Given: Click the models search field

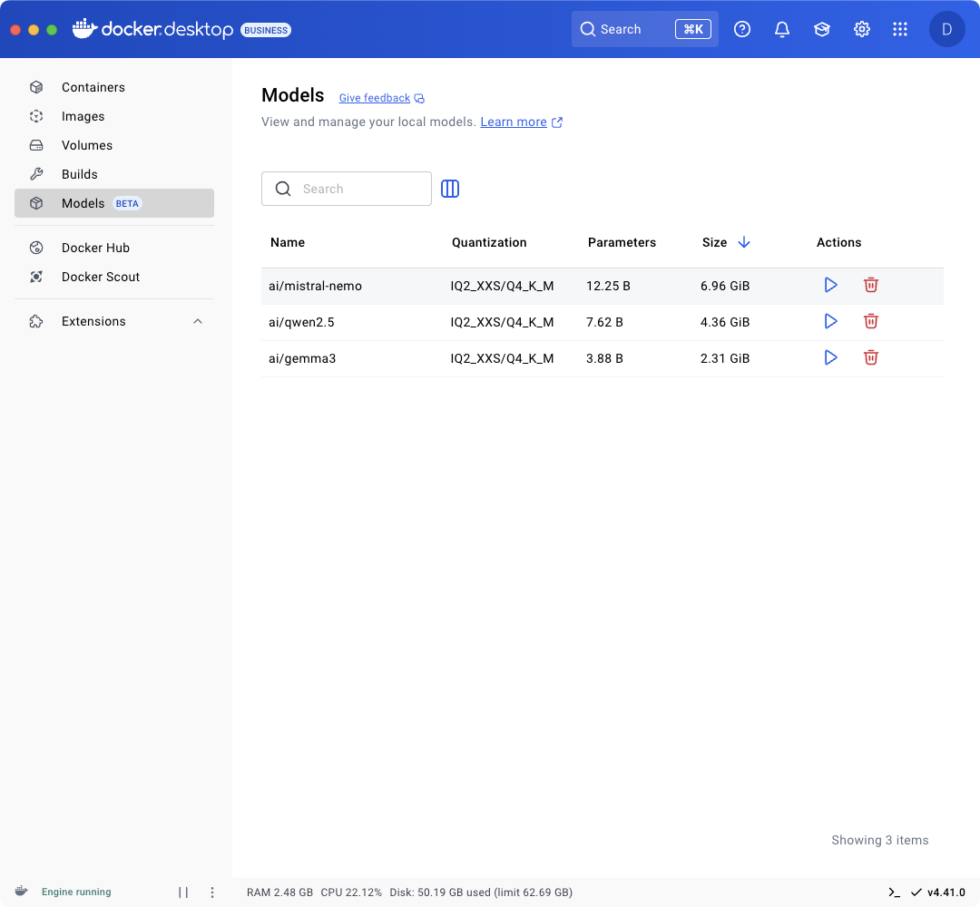Looking at the screenshot, I should coord(346,188).
